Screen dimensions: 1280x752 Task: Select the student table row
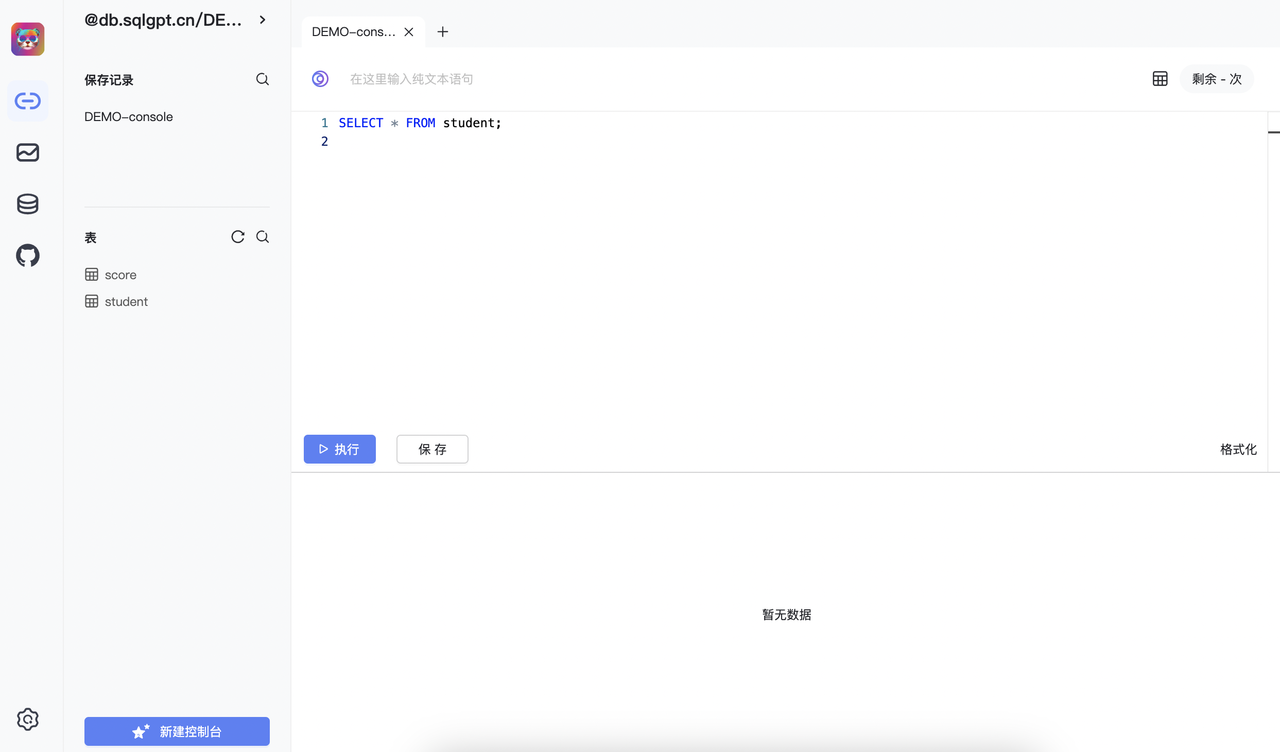pyautogui.click(x=177, y=301)
